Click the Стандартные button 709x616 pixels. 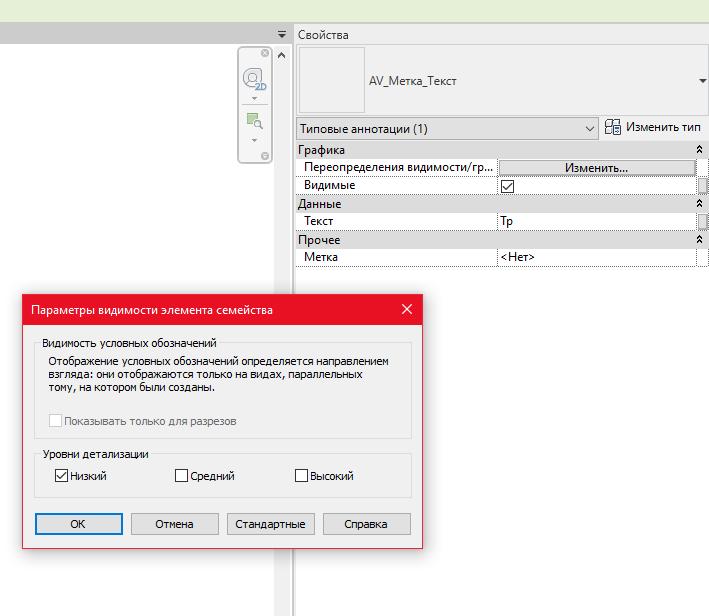270,524
